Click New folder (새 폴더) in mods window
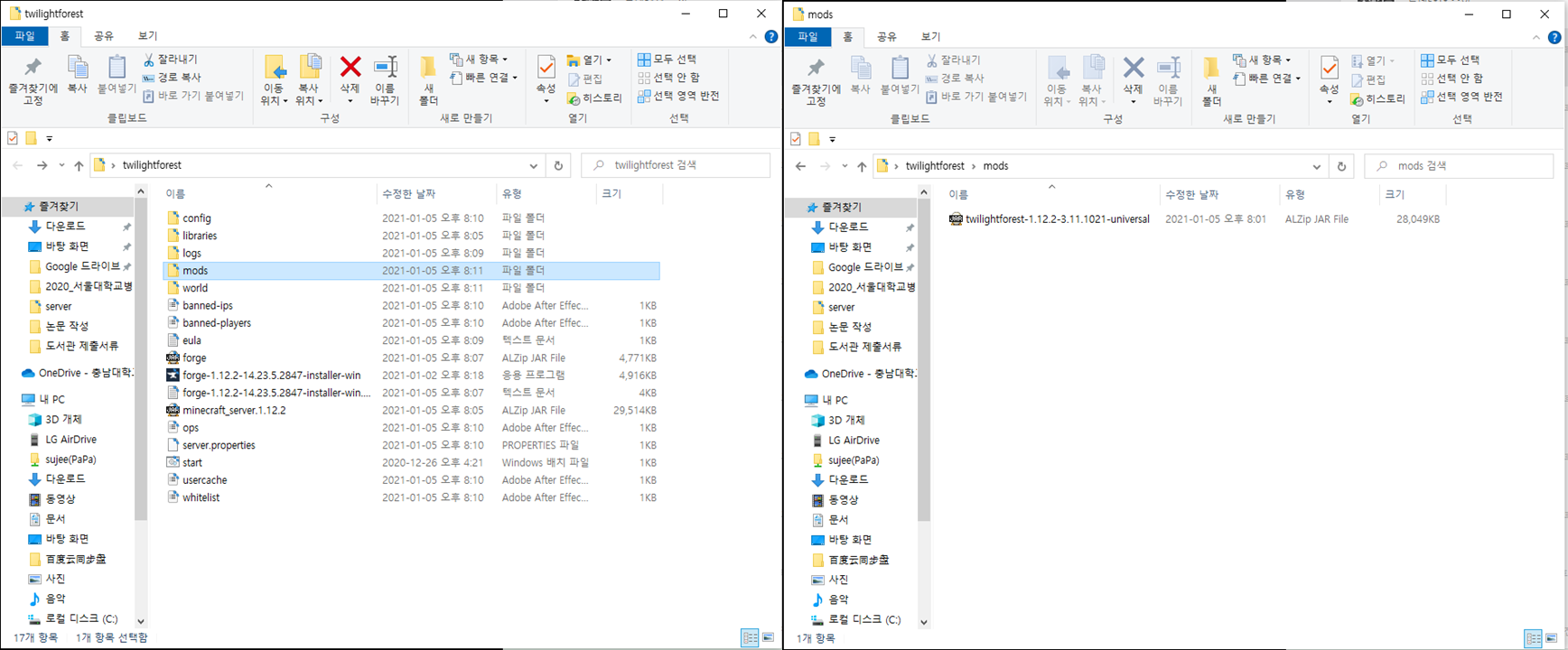Viewport: 1568px width, 650px height. click(x=1211, y=81)
